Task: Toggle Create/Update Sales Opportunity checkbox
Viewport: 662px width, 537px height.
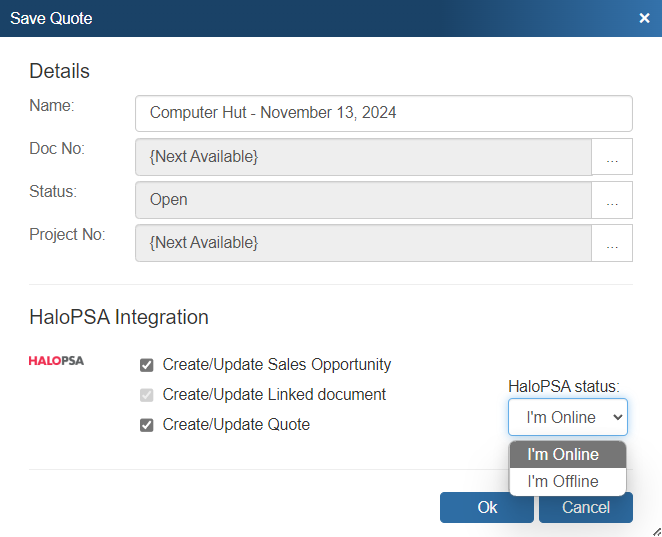Action: pos(147,365)
